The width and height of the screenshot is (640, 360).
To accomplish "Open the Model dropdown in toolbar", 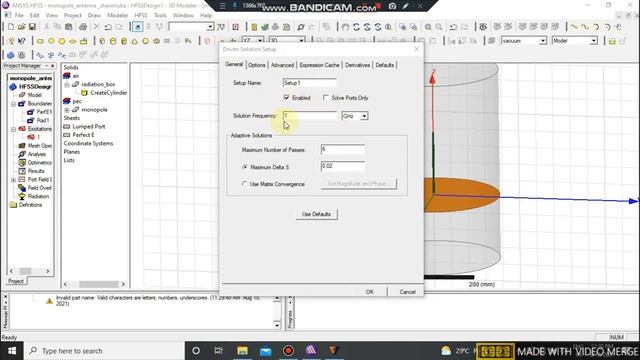I will (594, 41).
